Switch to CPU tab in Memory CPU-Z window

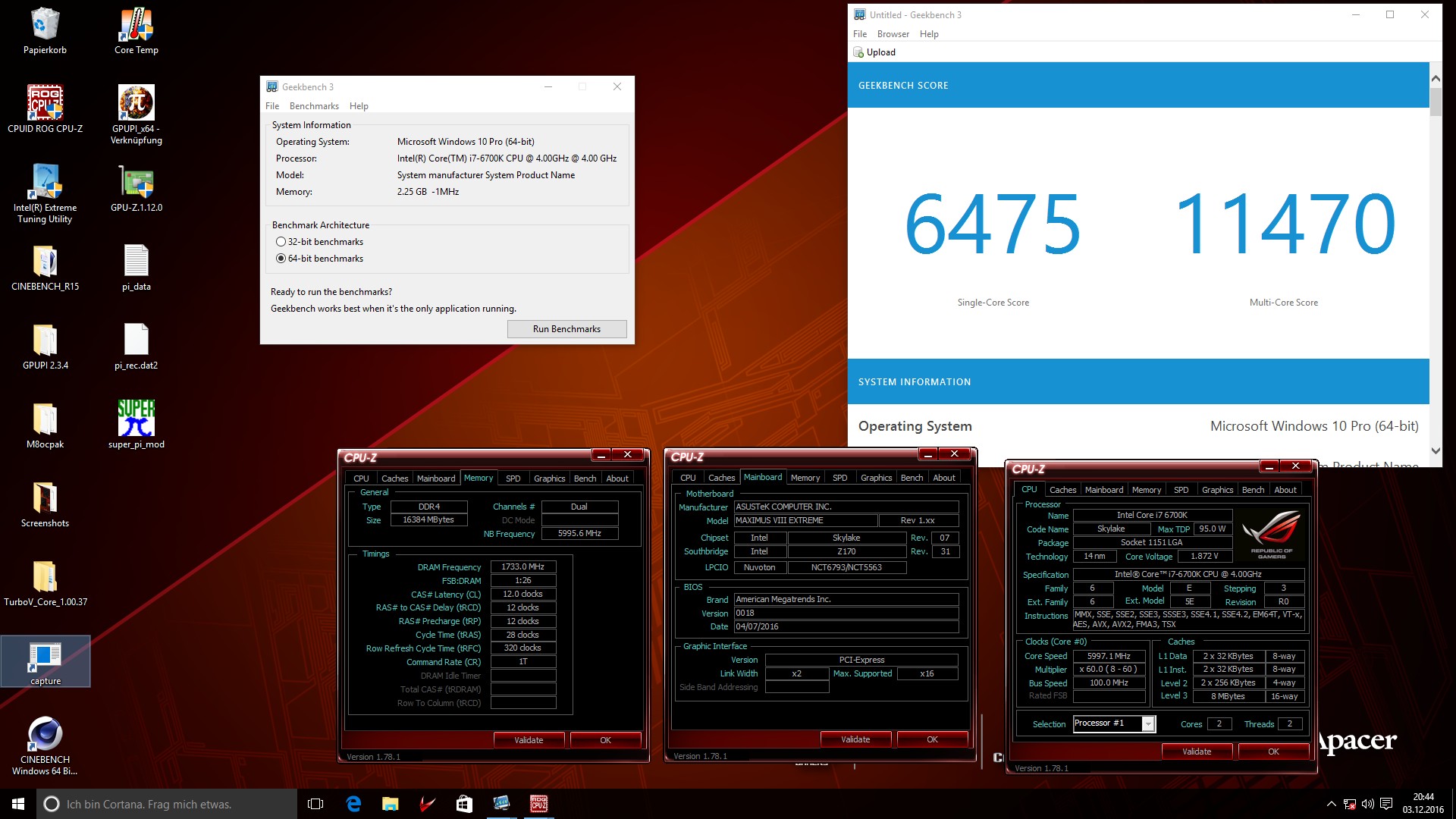pyautogui.click(x=361, y=479)
